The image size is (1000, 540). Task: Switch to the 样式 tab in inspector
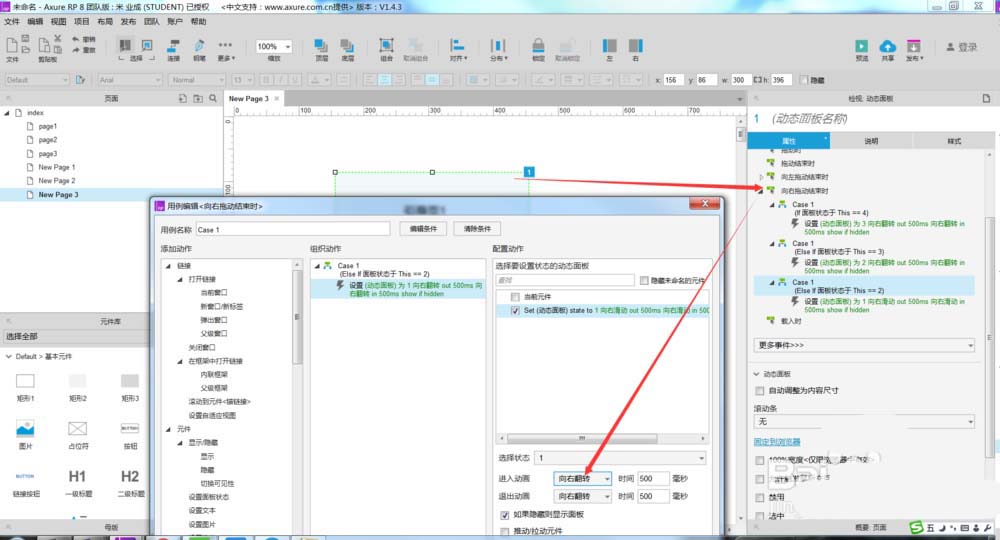954,141
